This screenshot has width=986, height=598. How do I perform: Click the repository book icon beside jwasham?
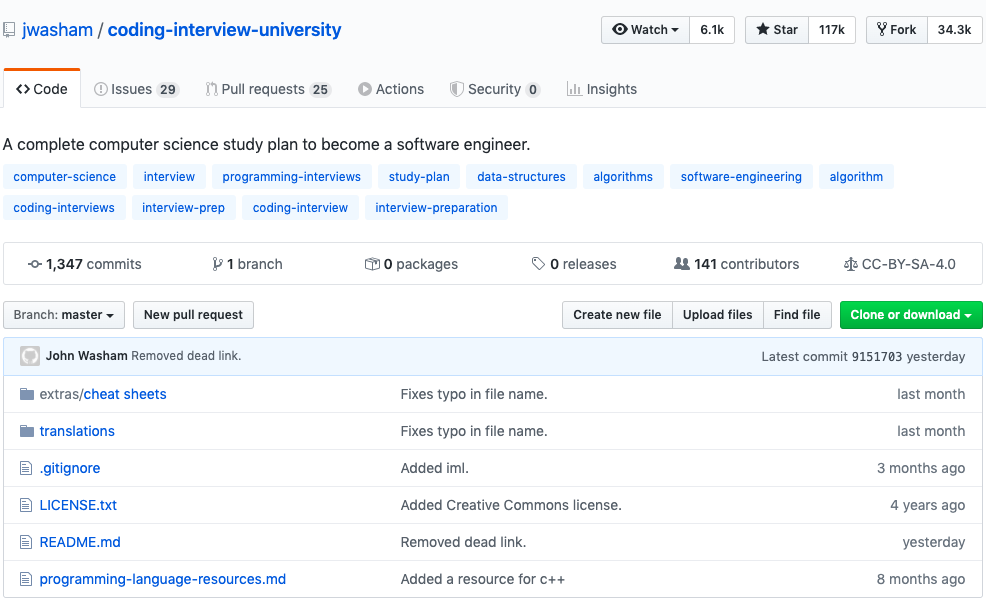click(x=9, y=30)
